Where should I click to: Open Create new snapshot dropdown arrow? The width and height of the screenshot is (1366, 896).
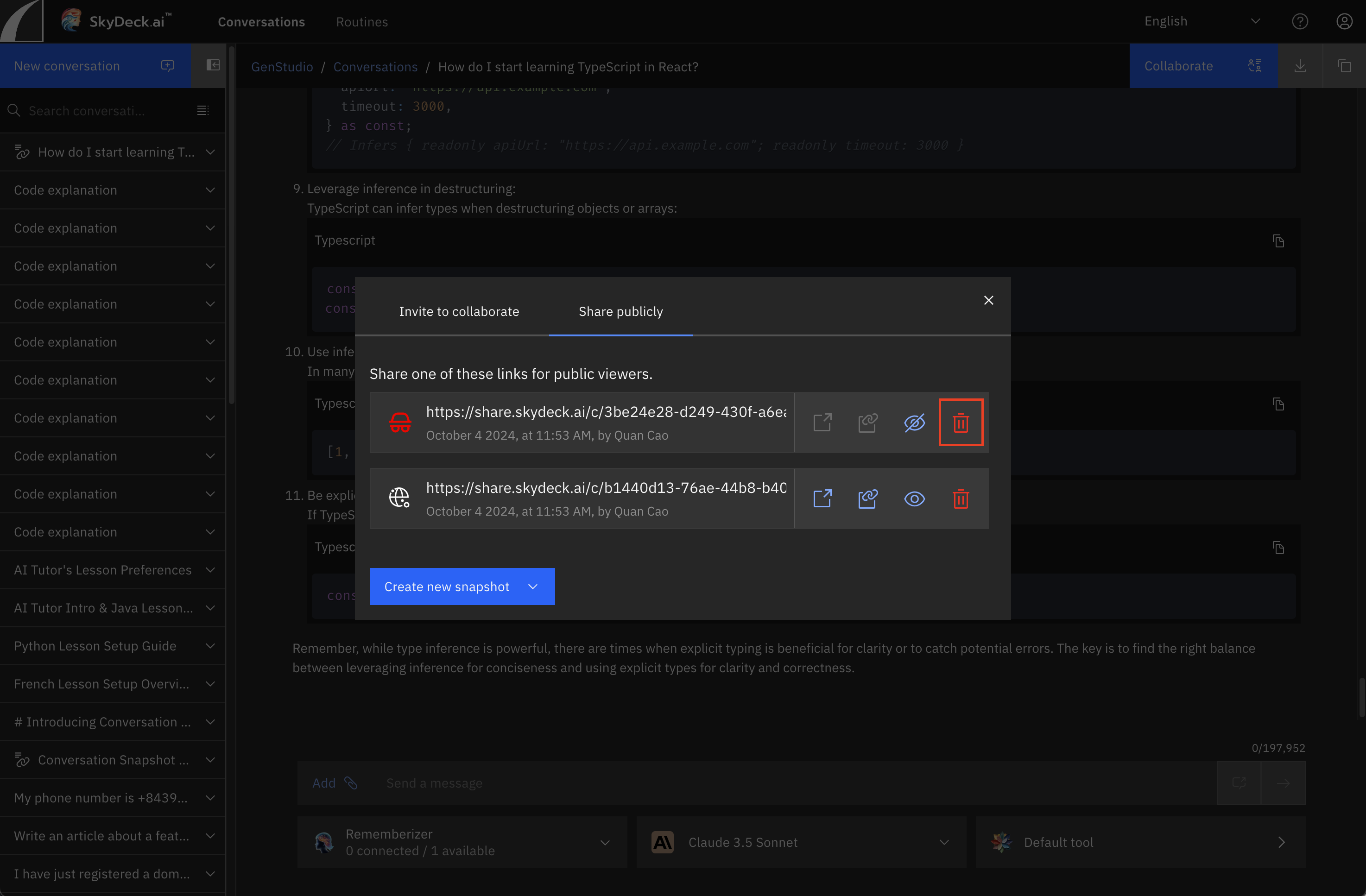532,586
